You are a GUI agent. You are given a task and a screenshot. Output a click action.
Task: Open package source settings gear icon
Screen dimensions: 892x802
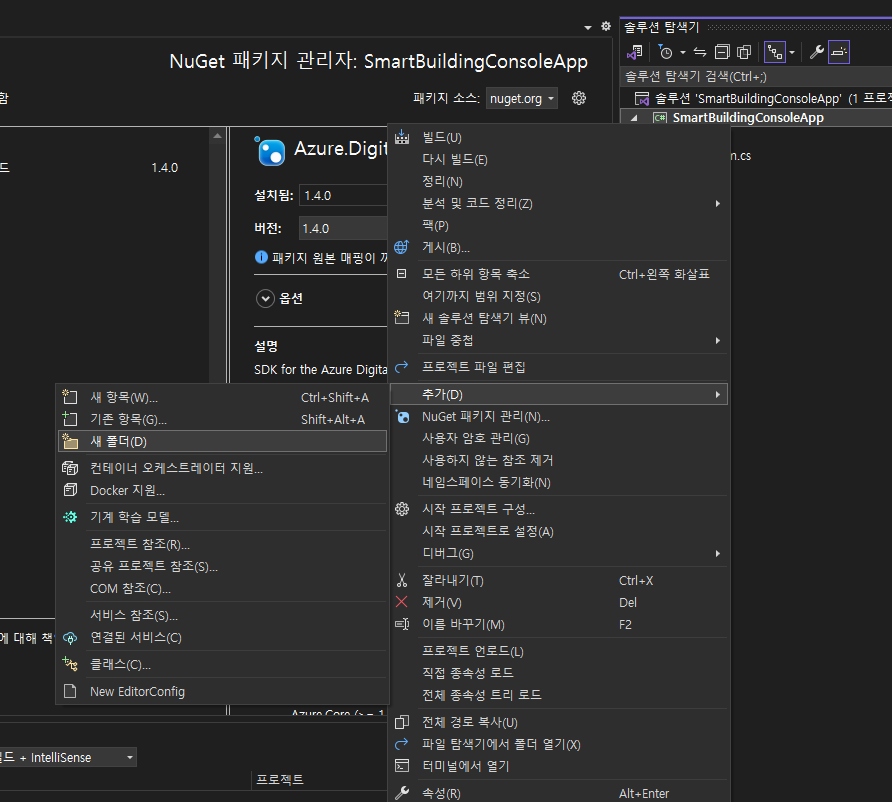(579, 98)
